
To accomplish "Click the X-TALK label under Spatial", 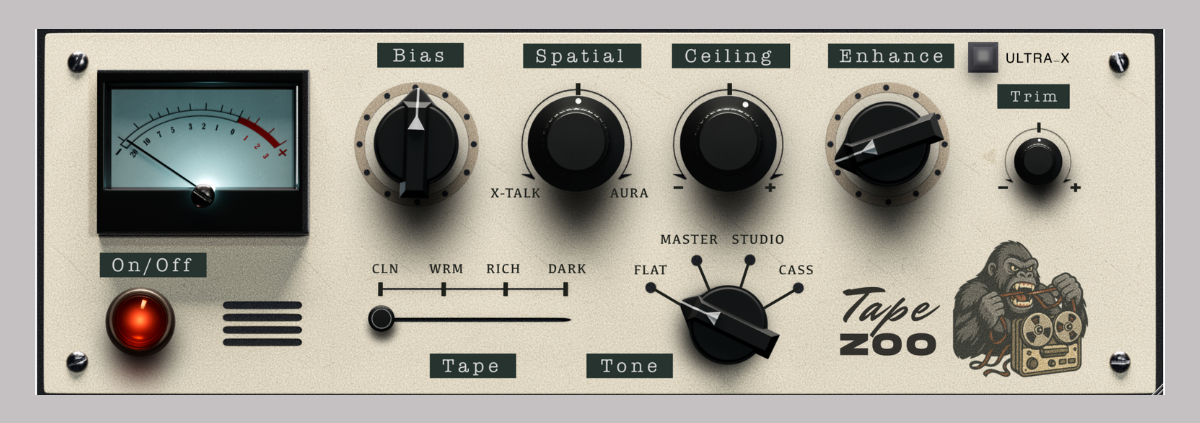I will click(515, 193).
